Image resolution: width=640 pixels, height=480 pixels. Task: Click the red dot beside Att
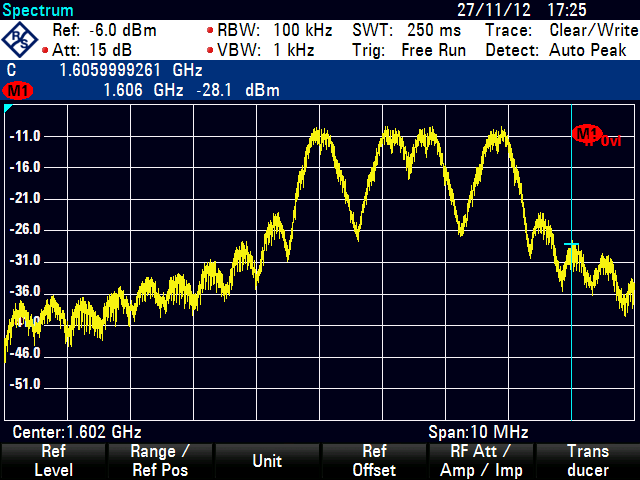(x=45, y=49)
